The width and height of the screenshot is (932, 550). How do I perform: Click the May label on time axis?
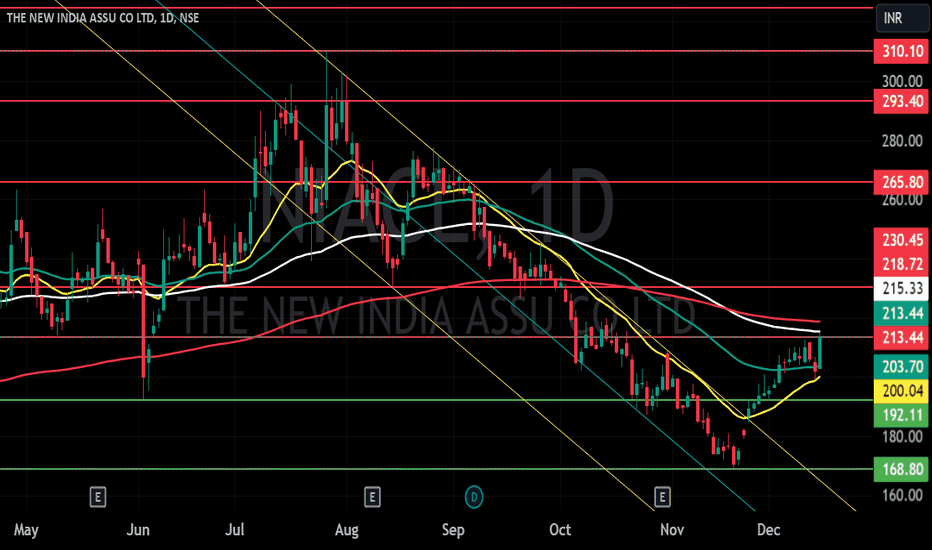coord(26,530)
